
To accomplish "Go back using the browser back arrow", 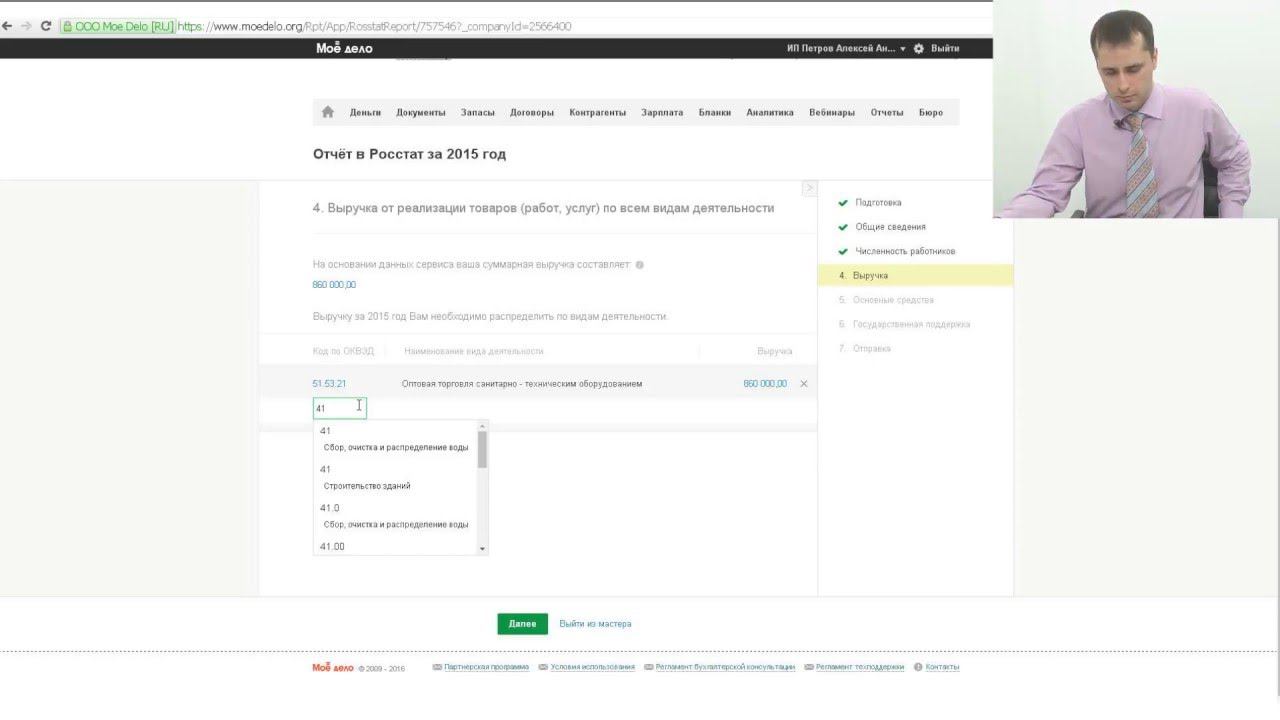I will coord(7,26).
